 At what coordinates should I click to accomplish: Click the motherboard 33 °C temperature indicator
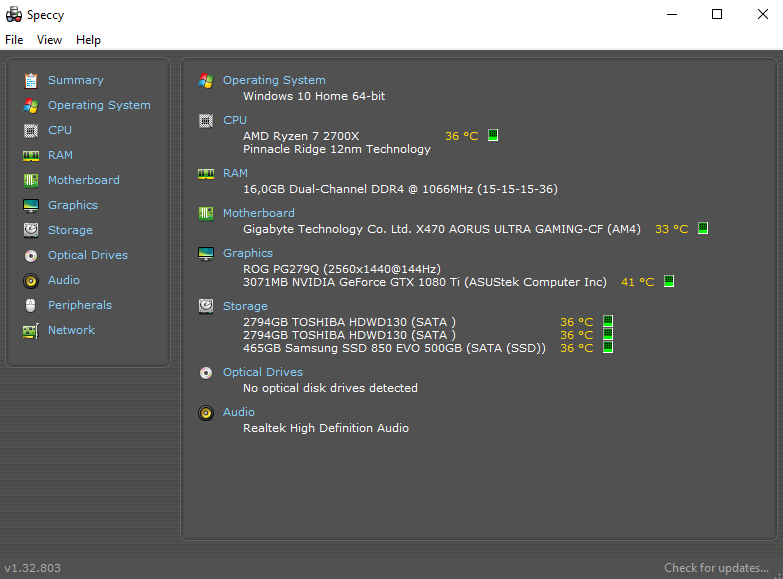click(x=703, y=228)
